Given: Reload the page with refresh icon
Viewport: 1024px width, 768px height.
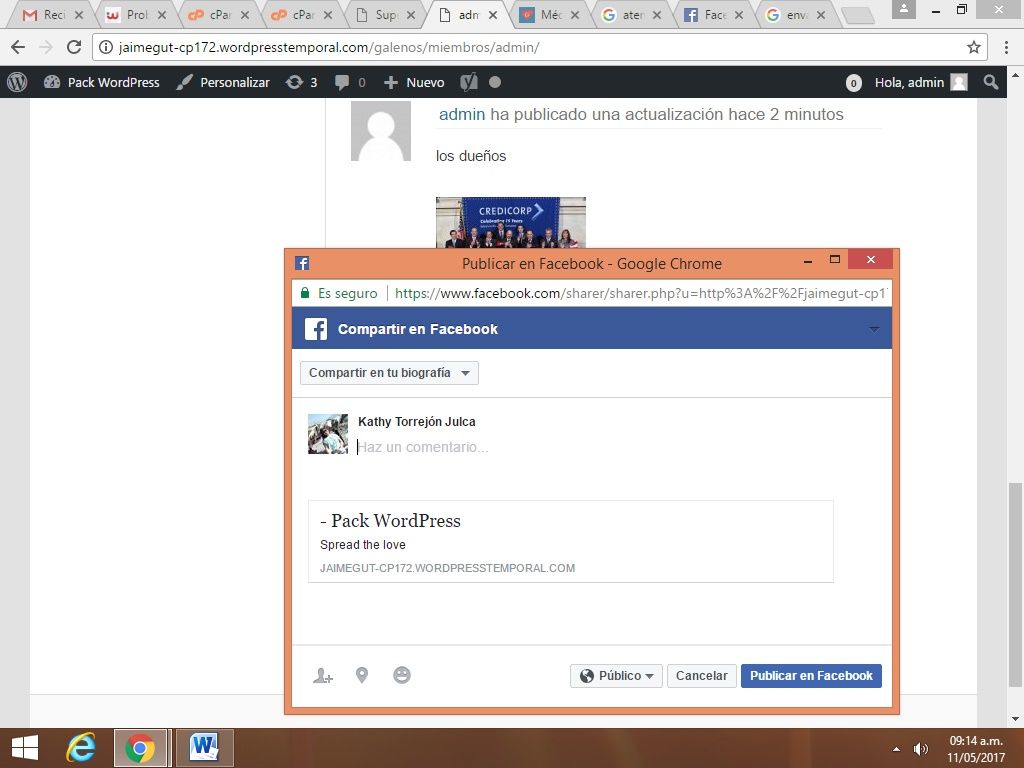Looking at the screenshot, I should (74, 47).
